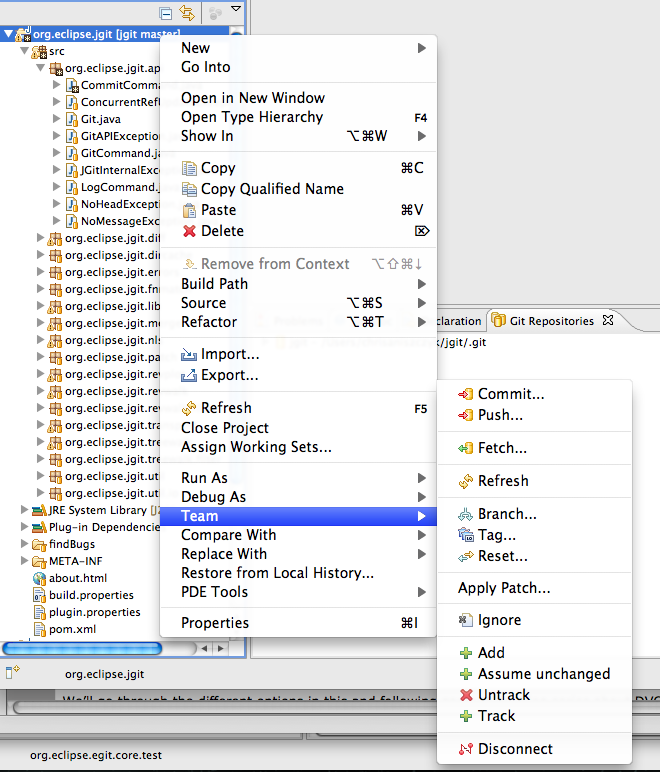
Task: Click the Branch icon in Team submenu
Action: pos(466,515)
